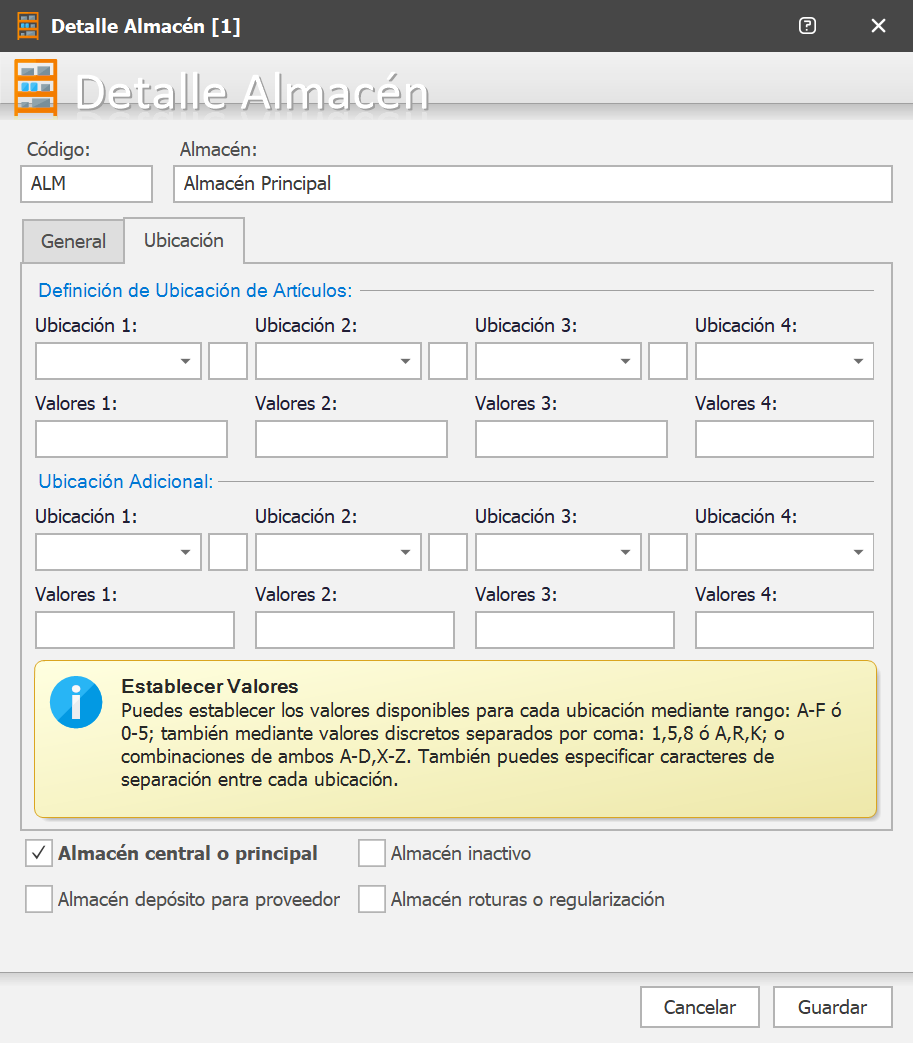Enable the Almacén inactivo checkbox

[372, 853]
